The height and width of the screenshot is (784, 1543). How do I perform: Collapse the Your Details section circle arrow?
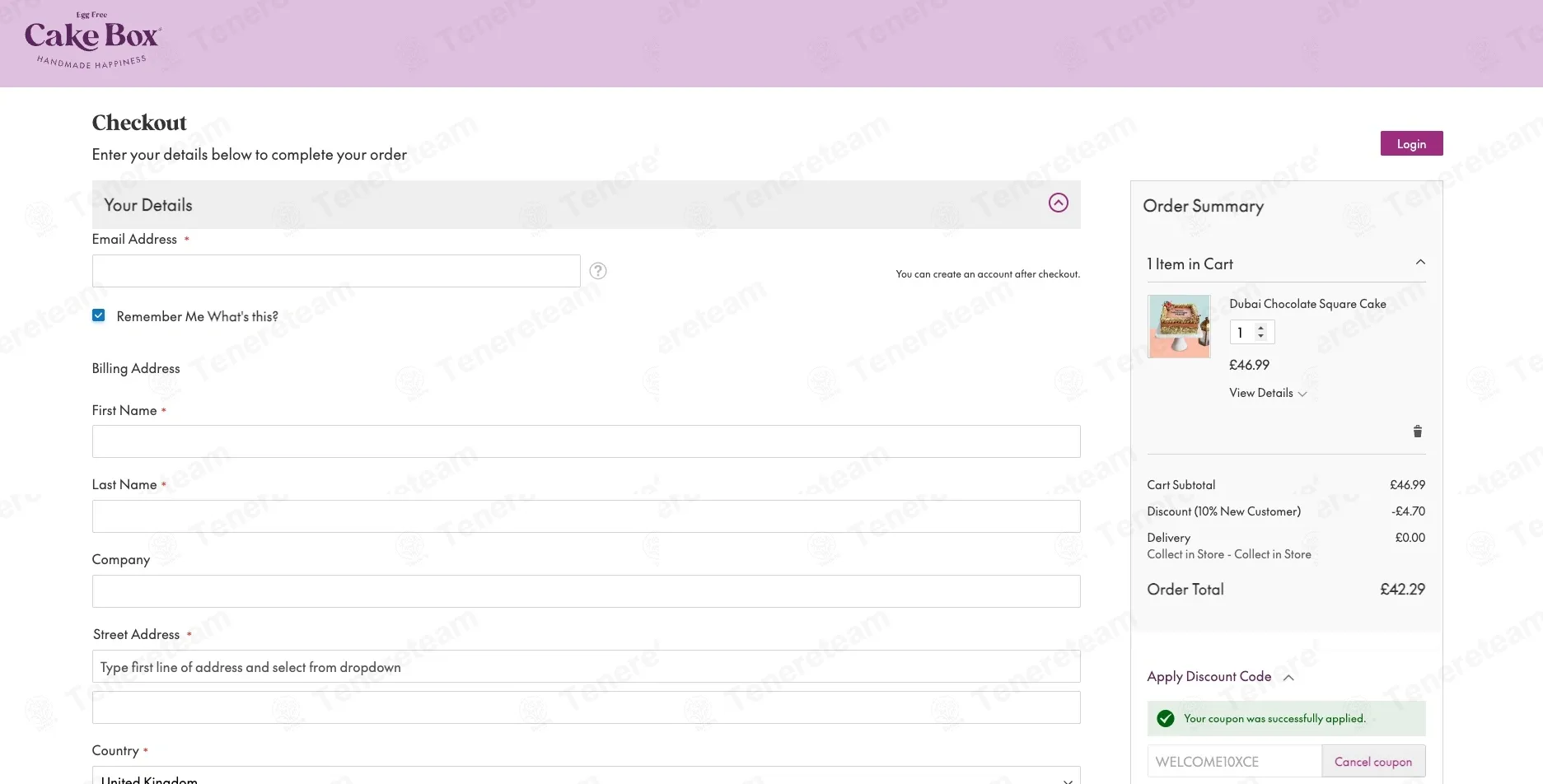click(x=1058, y=203)
